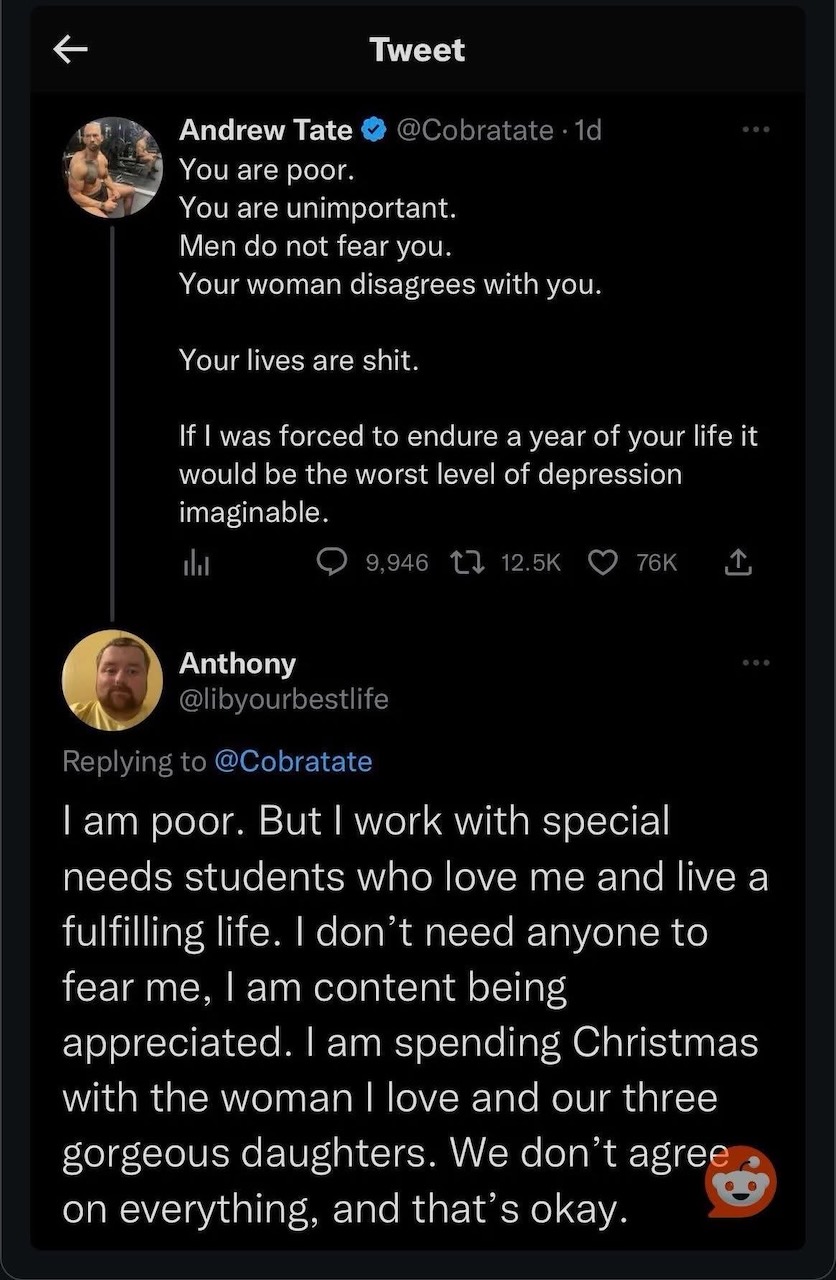Click the 1d timestamp on the tweet
836x1280 pixels.
tap(588, 130)
